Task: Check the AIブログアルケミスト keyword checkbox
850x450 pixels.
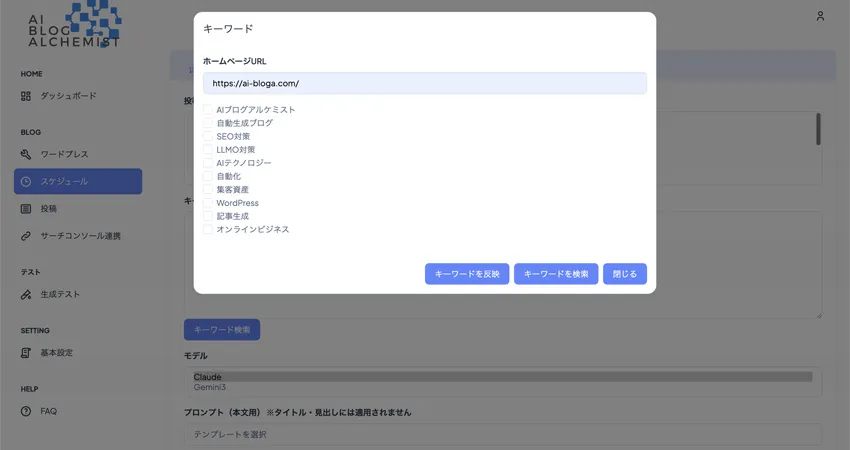Action: 208,110
